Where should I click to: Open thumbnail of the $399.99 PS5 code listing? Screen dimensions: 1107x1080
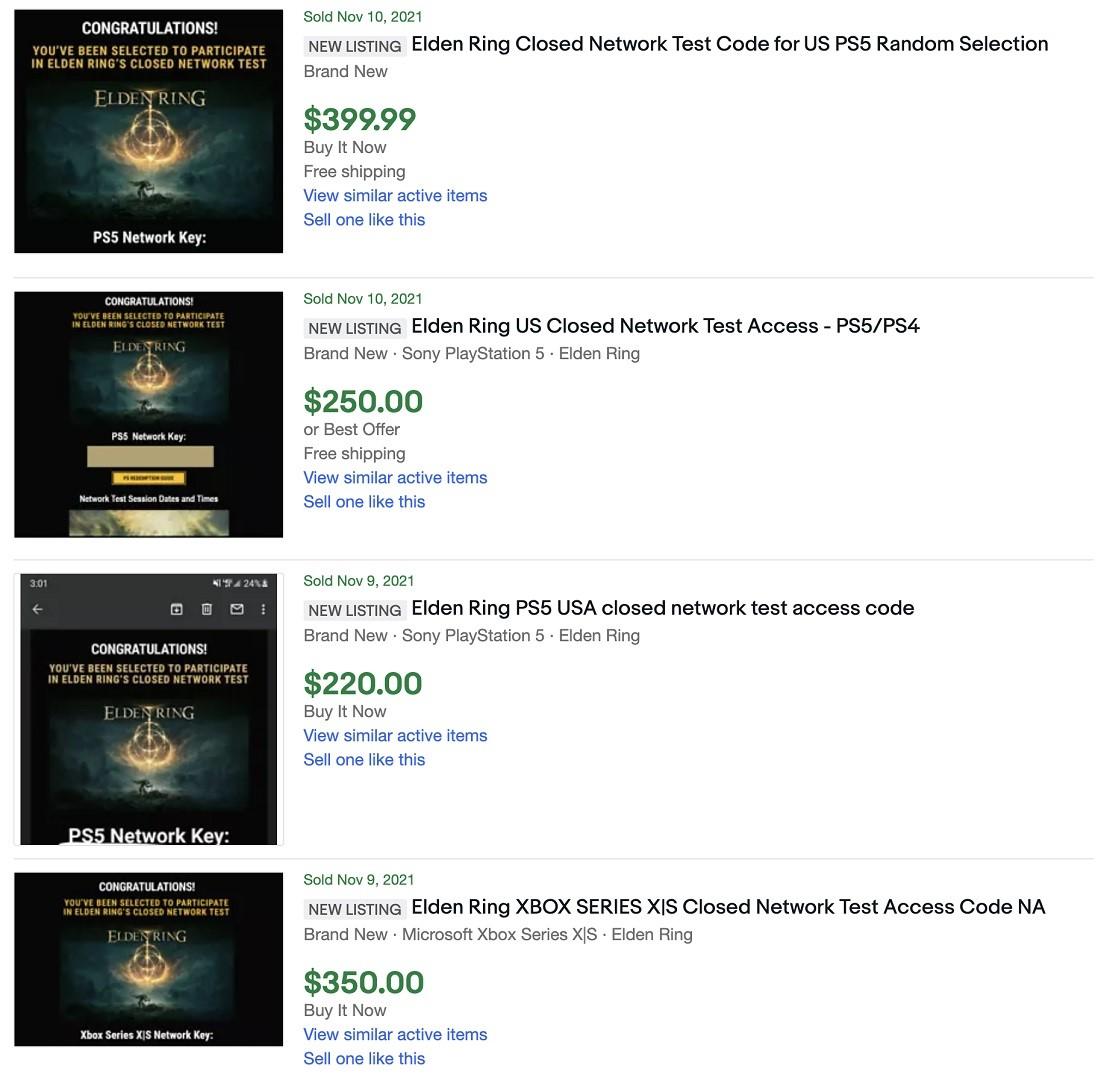click(x=148, y=131)
